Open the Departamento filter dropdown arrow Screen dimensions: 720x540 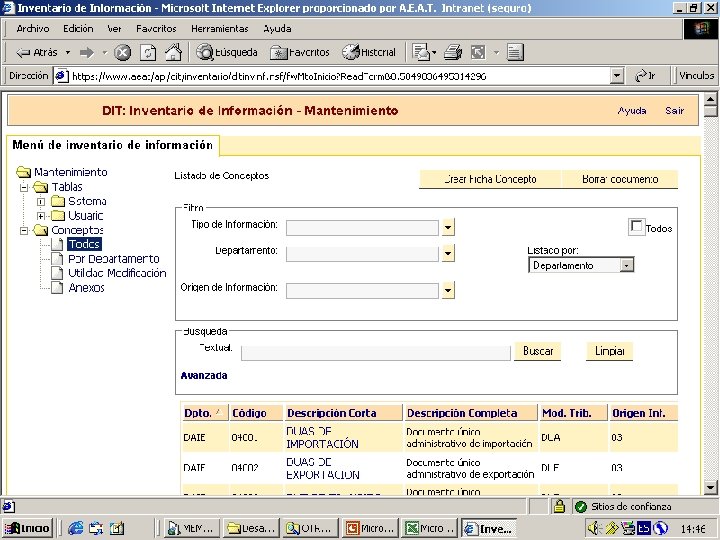click(x=448, y=253)
